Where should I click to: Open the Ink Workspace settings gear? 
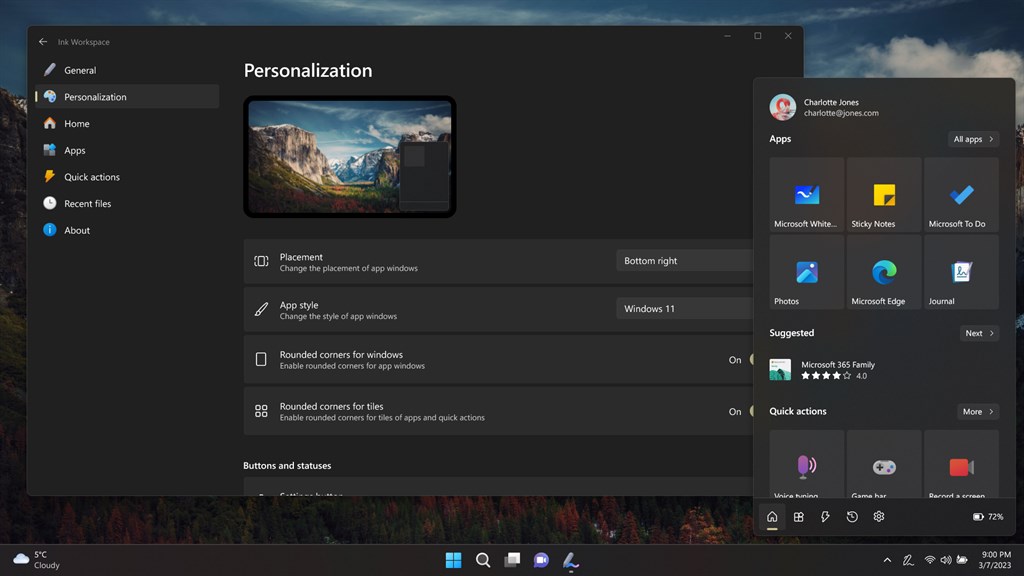click(x=879, y=517)
